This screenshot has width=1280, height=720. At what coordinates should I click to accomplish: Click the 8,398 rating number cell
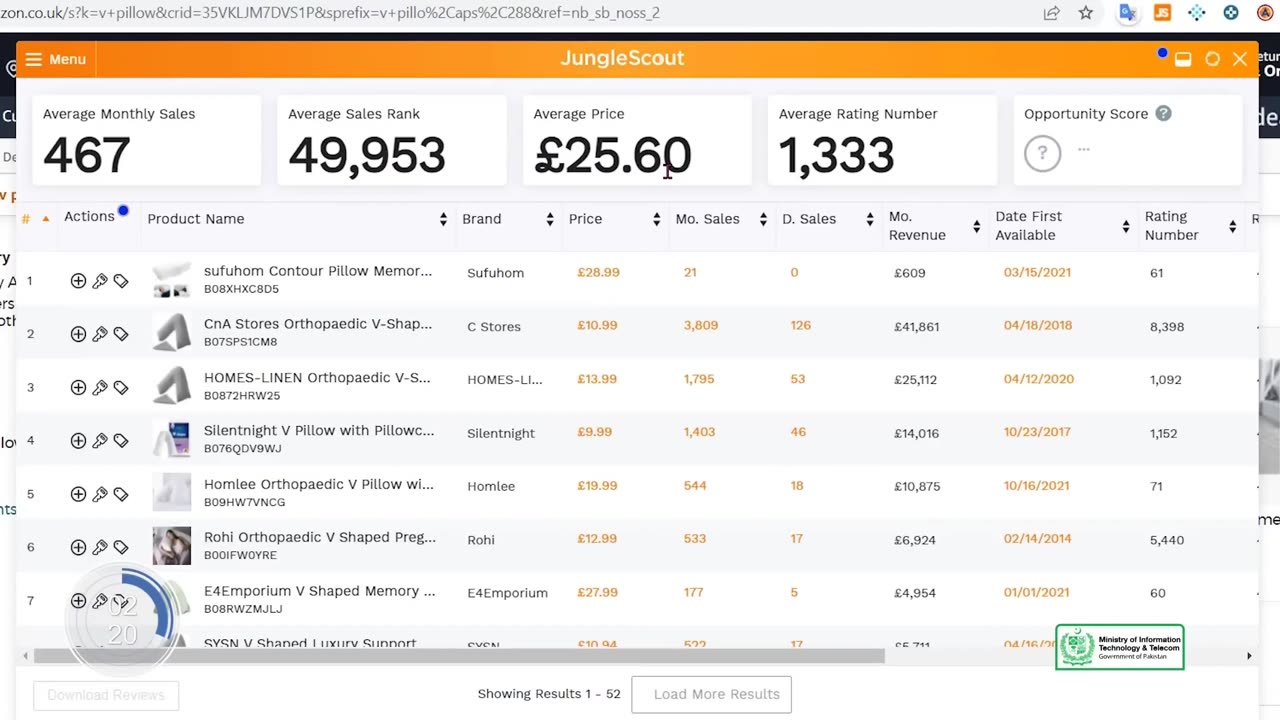(1167, 326)
